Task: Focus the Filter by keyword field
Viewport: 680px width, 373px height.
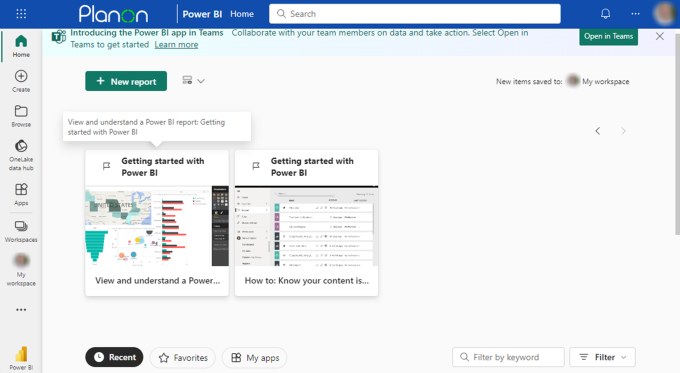Action: [x=508, y=357]
